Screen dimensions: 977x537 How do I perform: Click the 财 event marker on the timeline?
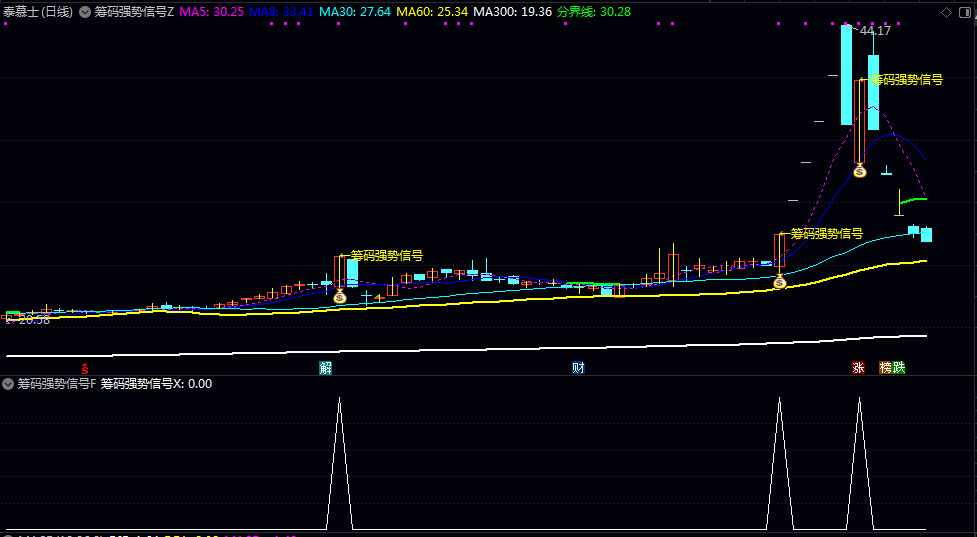pos(578,367)
